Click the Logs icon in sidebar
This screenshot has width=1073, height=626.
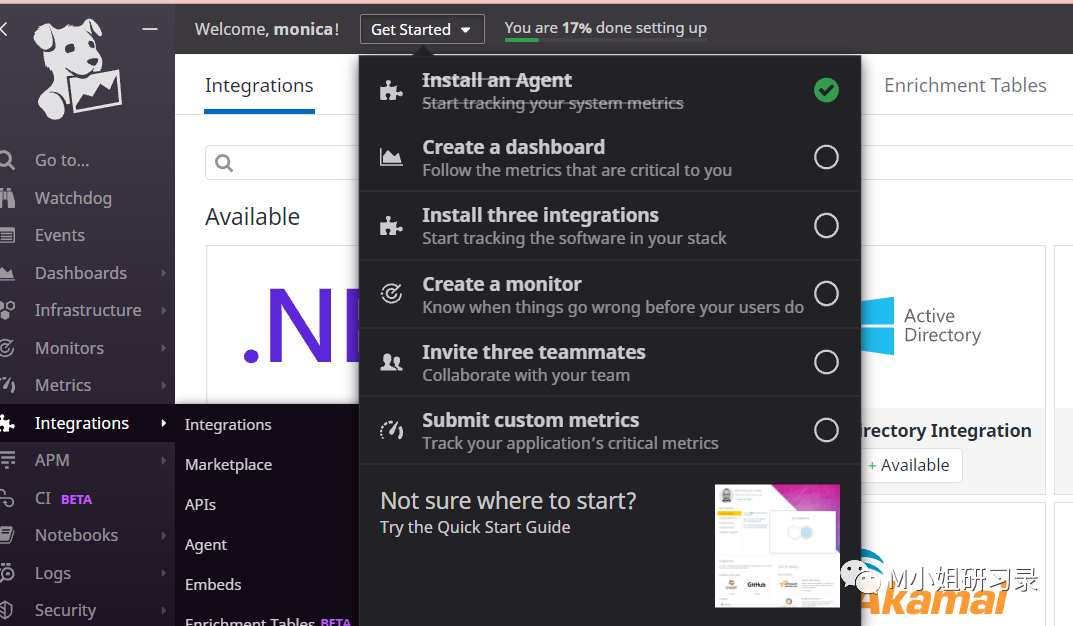pyautogui.click(x=7, y=573)
